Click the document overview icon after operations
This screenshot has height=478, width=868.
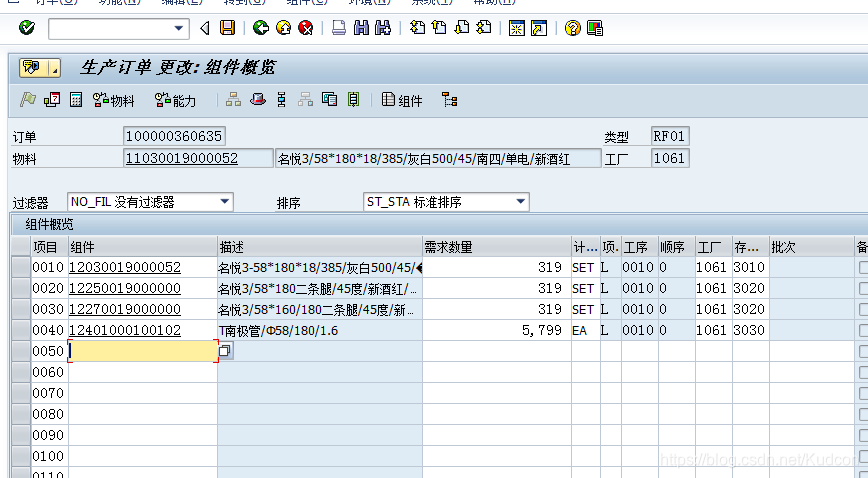[x=329, y=100]
